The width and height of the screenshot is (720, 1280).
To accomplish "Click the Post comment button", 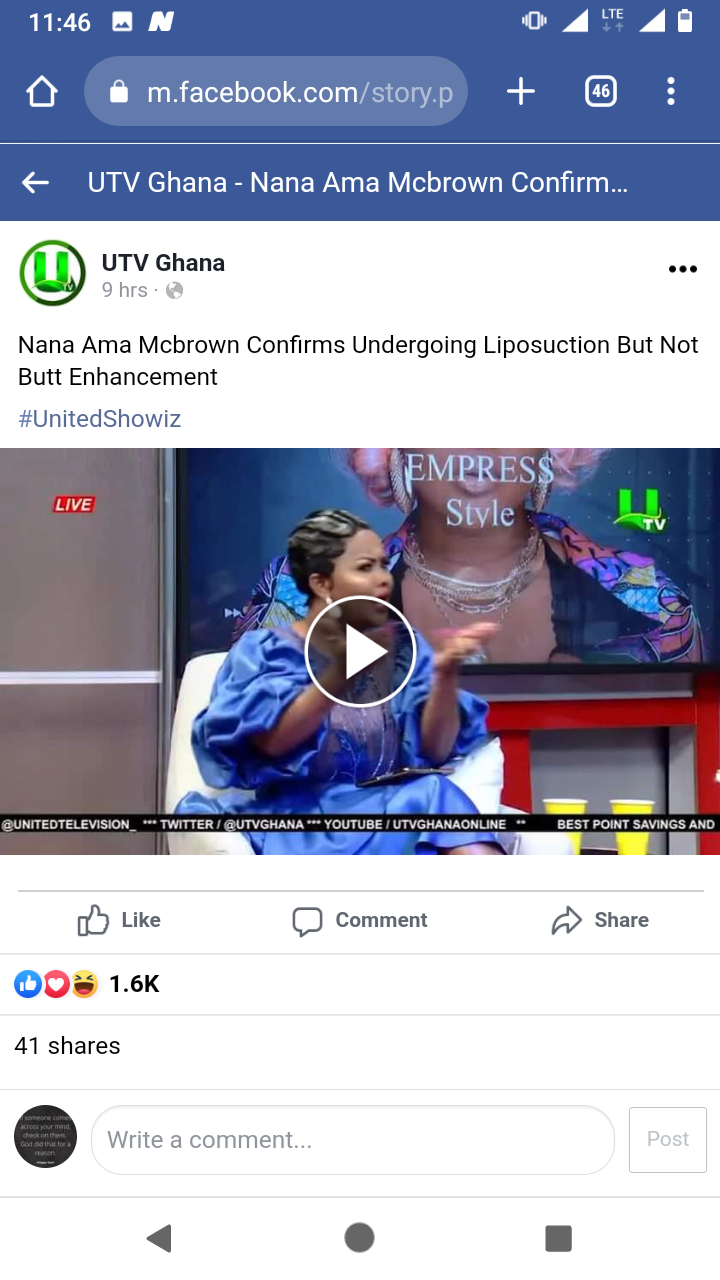I will coord(668,1140).
